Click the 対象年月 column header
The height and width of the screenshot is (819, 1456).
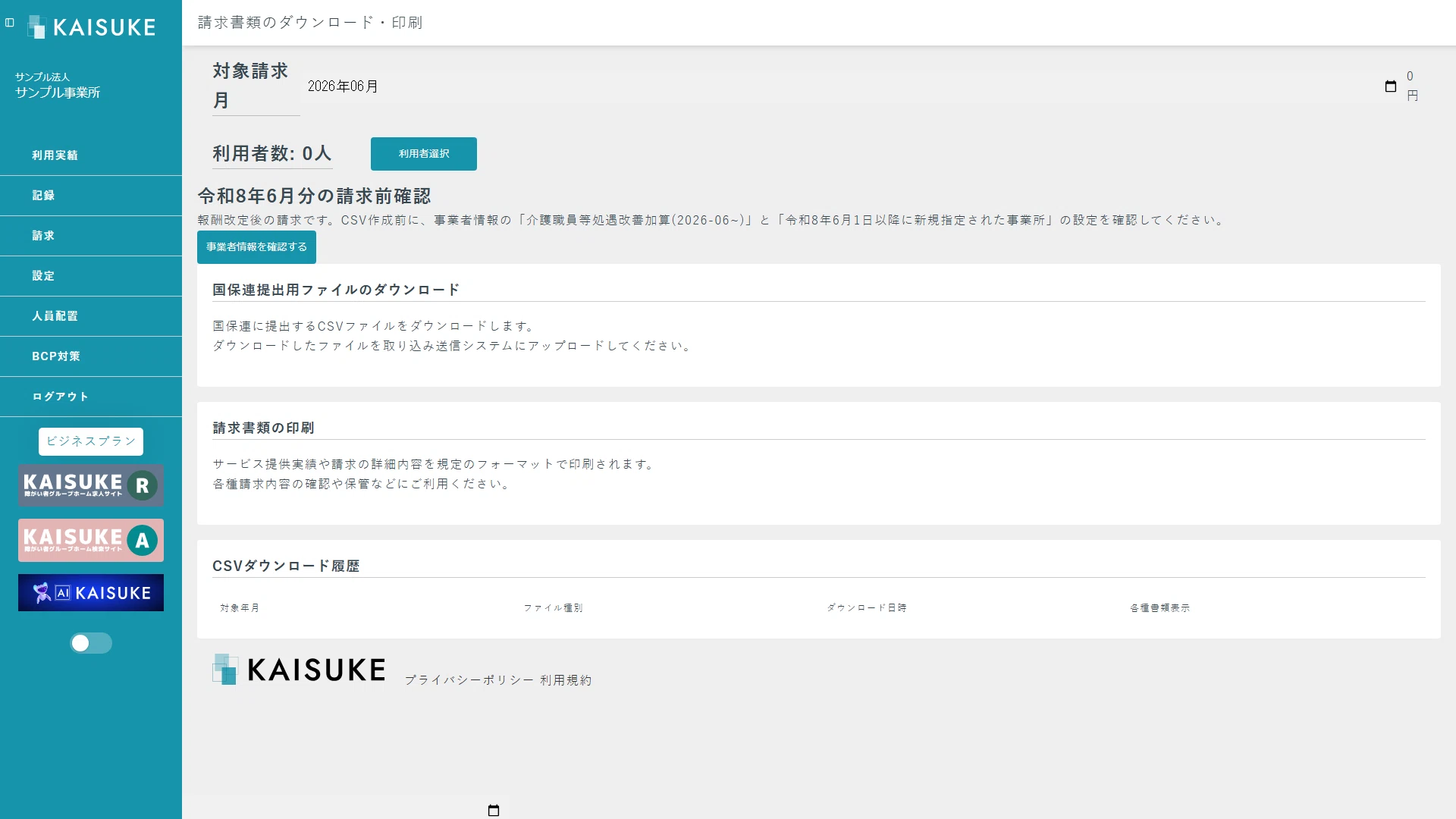click(x=240, y=608)
